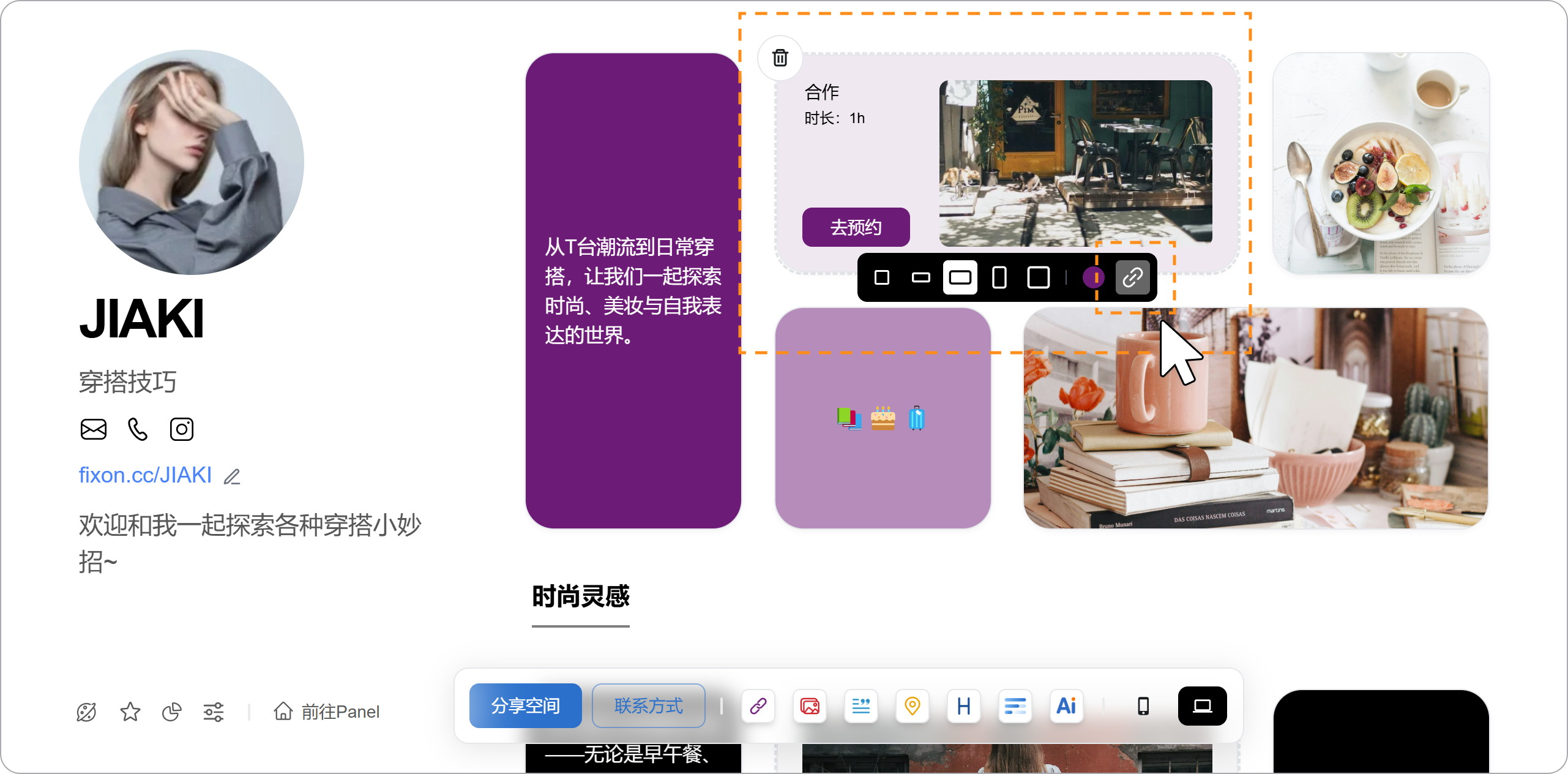The height and width of the screenshot is (774, 1568).
Task: Switch to desktop laptop preview
Action: (1202, 706)
